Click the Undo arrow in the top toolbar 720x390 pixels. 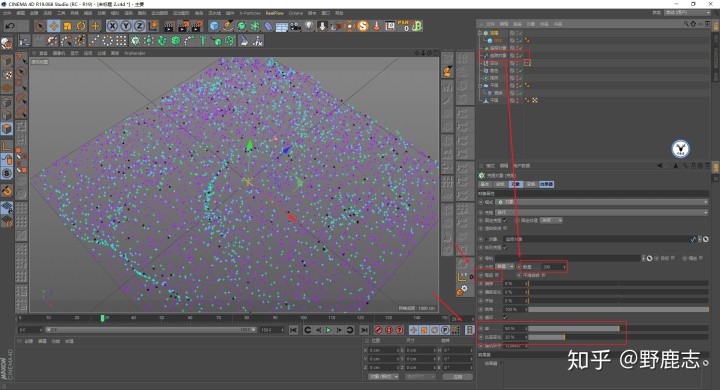pos(10,26)
